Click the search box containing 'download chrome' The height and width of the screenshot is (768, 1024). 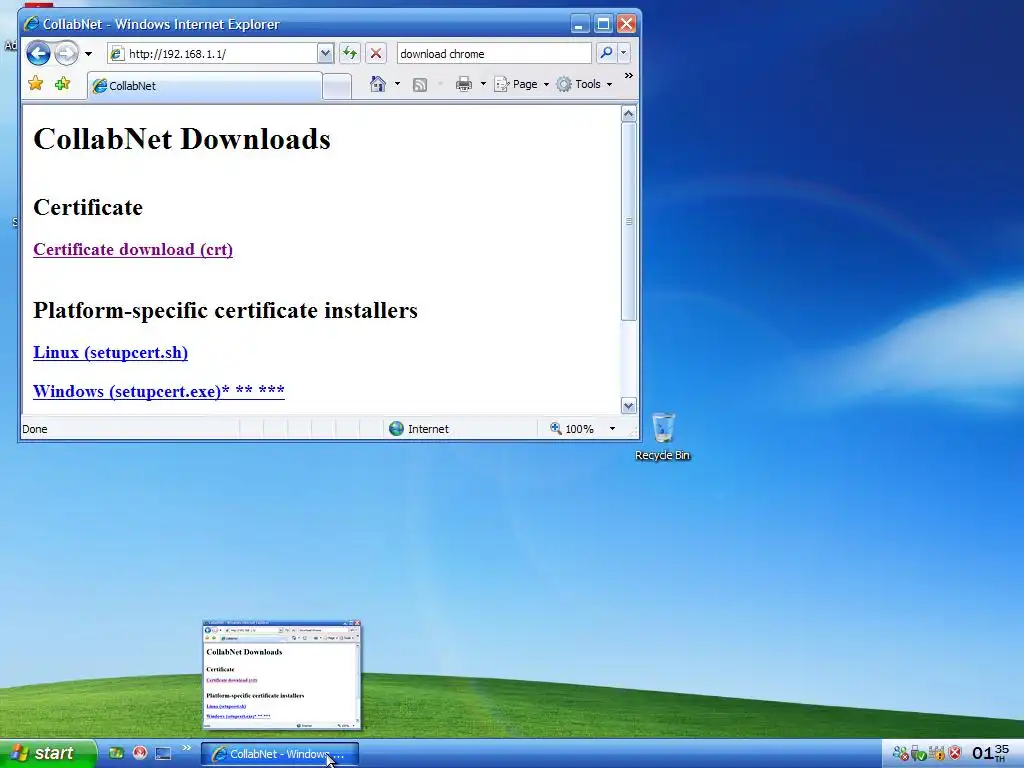(494, 54)
